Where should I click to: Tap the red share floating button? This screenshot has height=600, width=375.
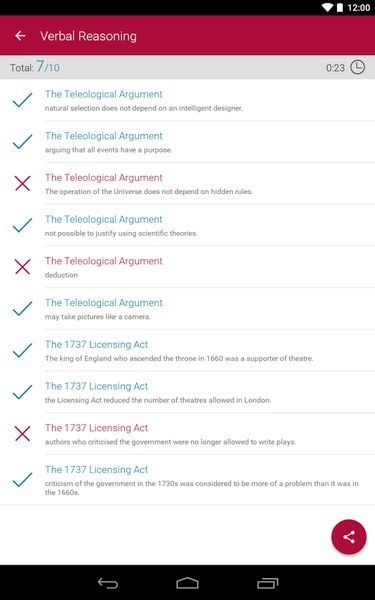(349, 537)
